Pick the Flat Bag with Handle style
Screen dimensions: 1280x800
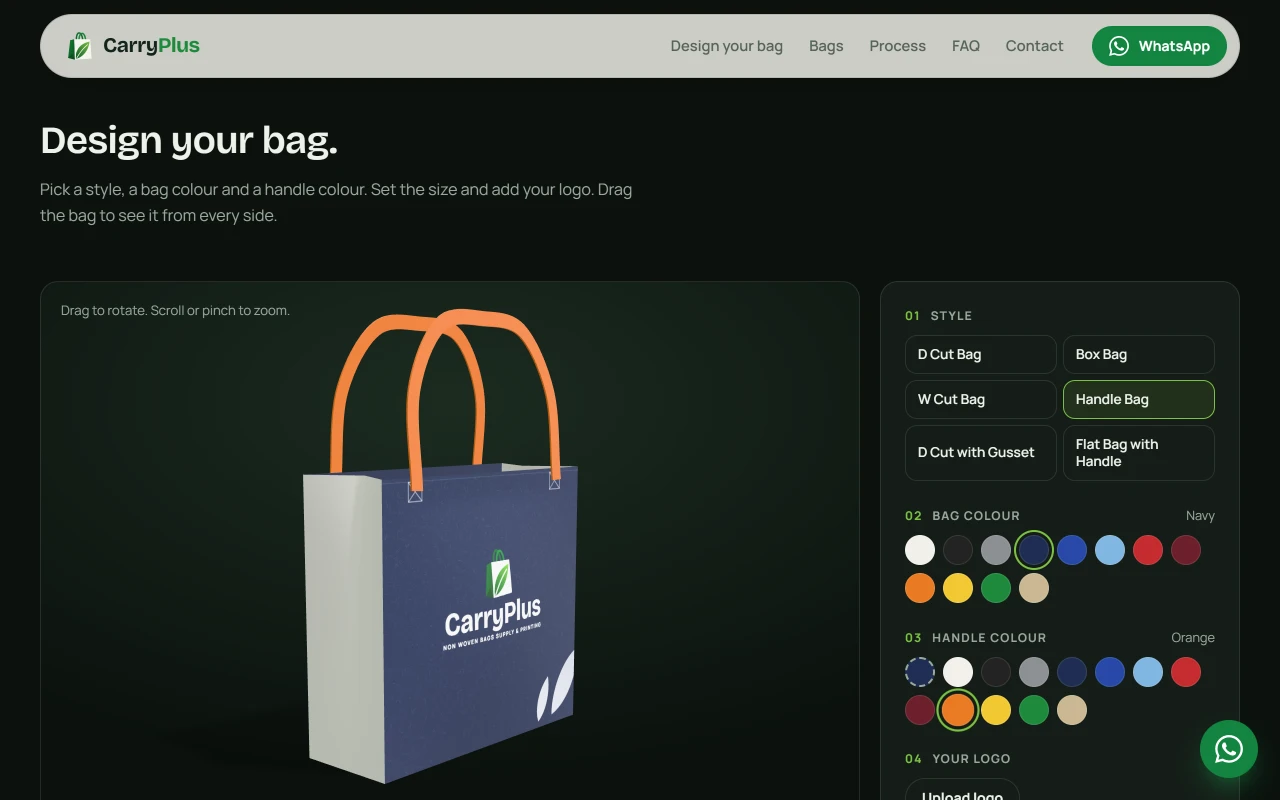click(x=1139, y=453)
